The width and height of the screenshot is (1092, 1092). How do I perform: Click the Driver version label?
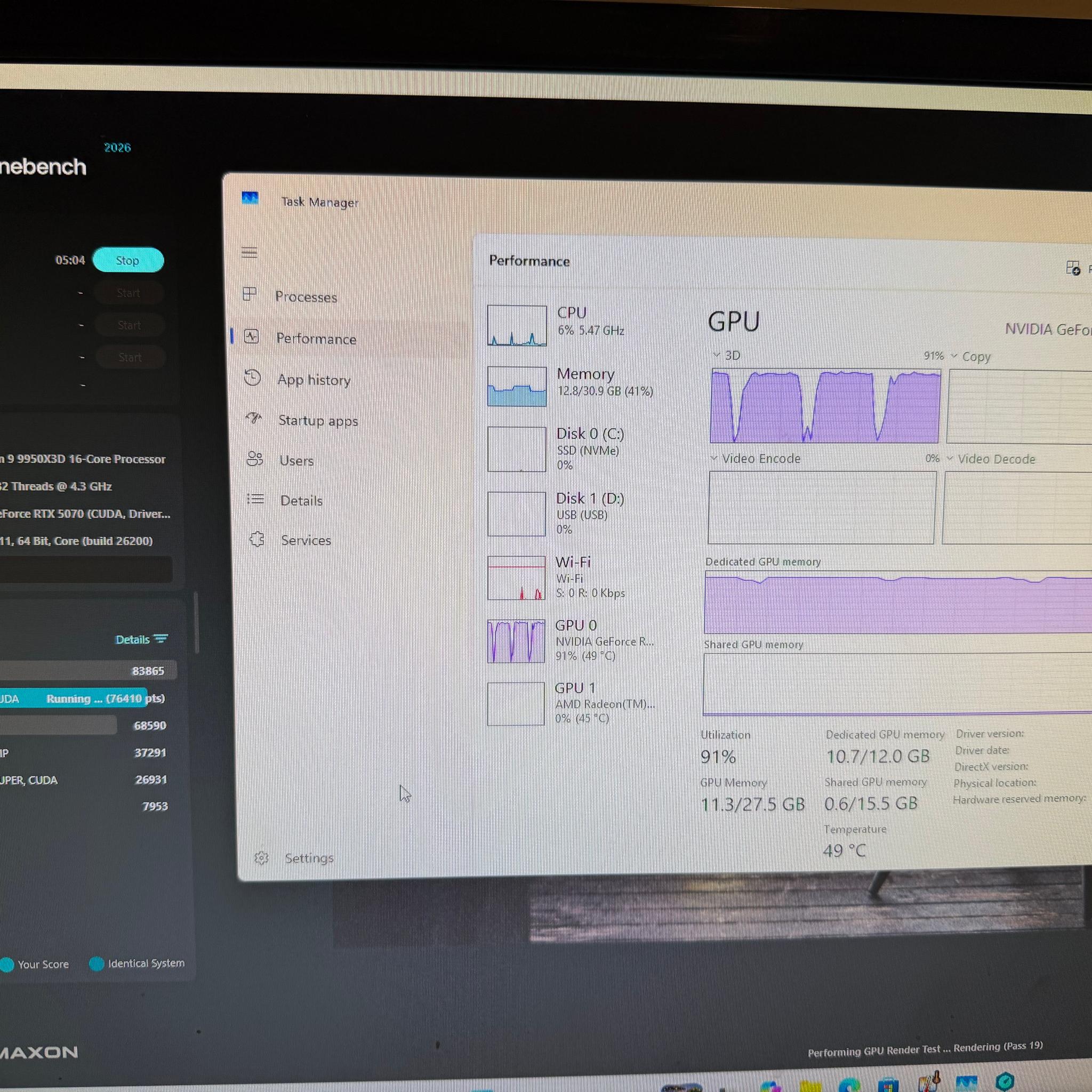point(990,734)
